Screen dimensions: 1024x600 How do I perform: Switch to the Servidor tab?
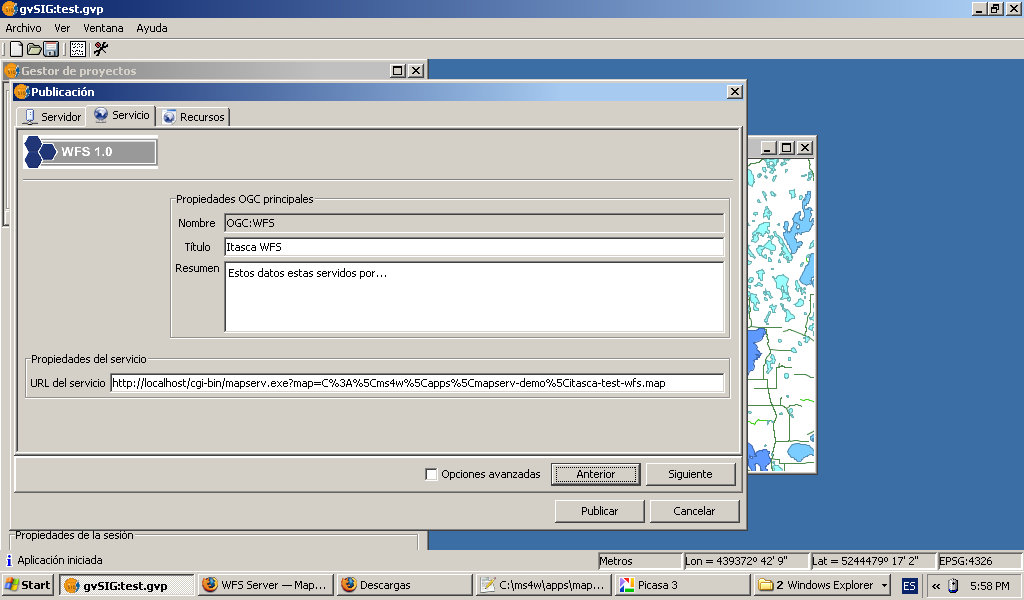point(52,117)
